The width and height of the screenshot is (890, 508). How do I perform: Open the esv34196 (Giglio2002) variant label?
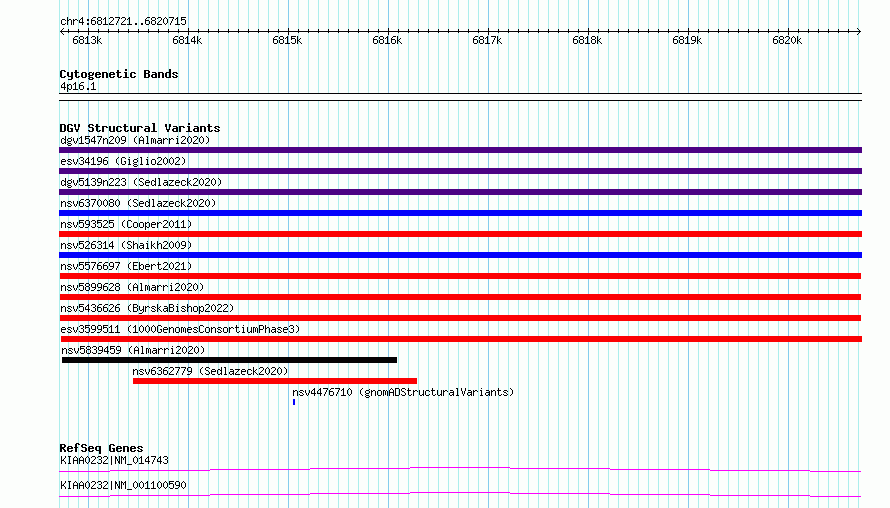coord(123,161)
